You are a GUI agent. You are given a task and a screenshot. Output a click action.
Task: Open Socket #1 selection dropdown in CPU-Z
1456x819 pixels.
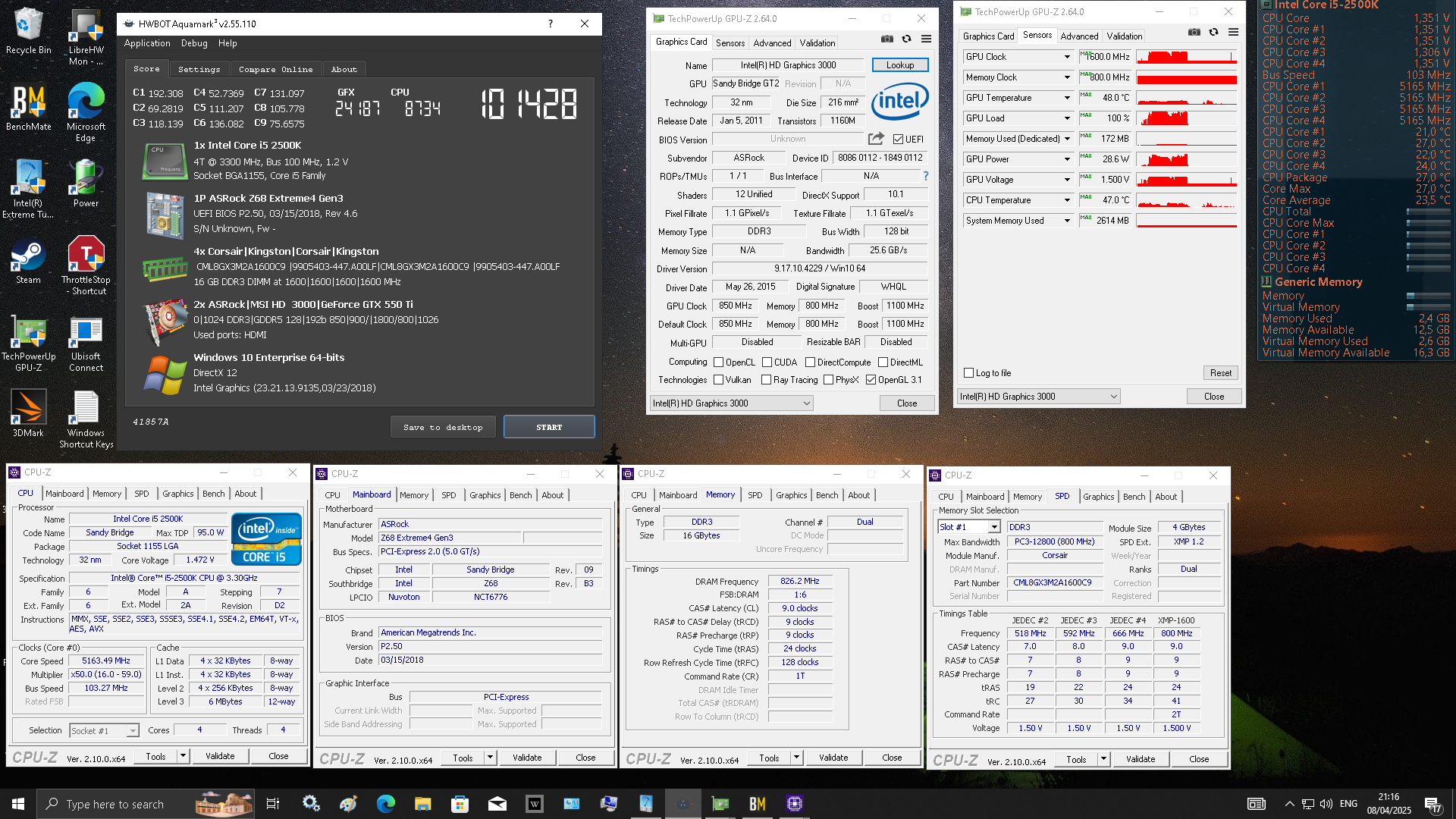coord(104,731)
